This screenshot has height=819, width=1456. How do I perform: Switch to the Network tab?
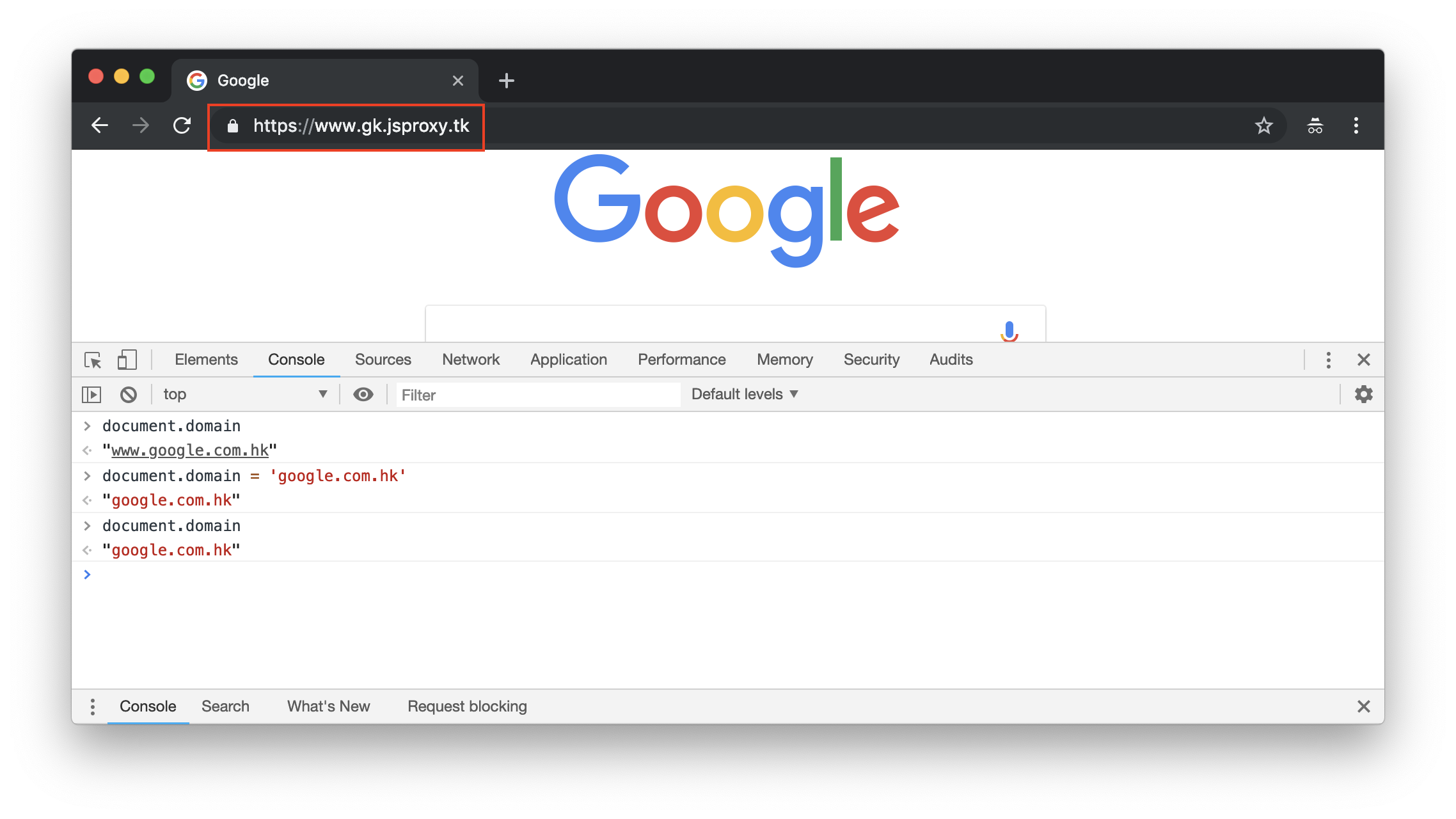(470, 360)
